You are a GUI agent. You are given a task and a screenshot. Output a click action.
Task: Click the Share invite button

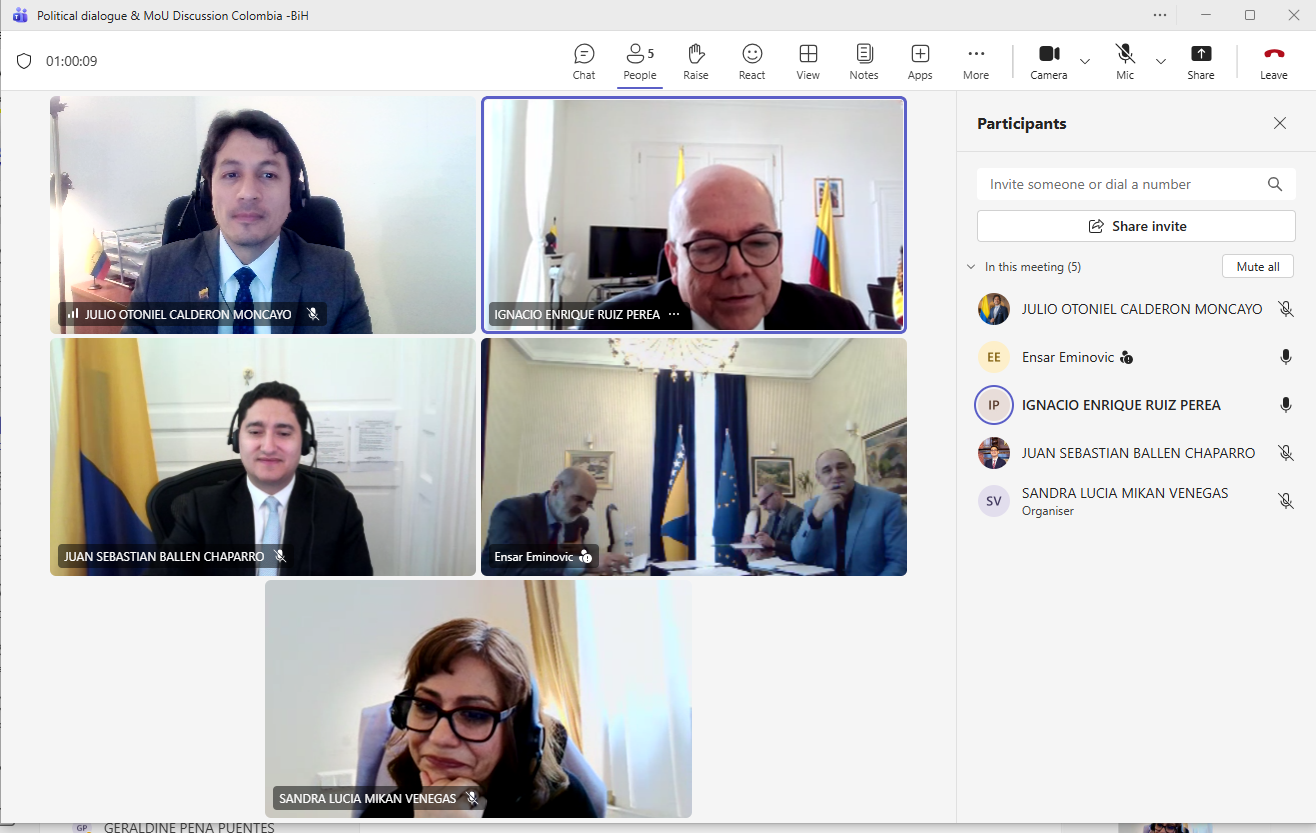click(x=1136, y=226)
